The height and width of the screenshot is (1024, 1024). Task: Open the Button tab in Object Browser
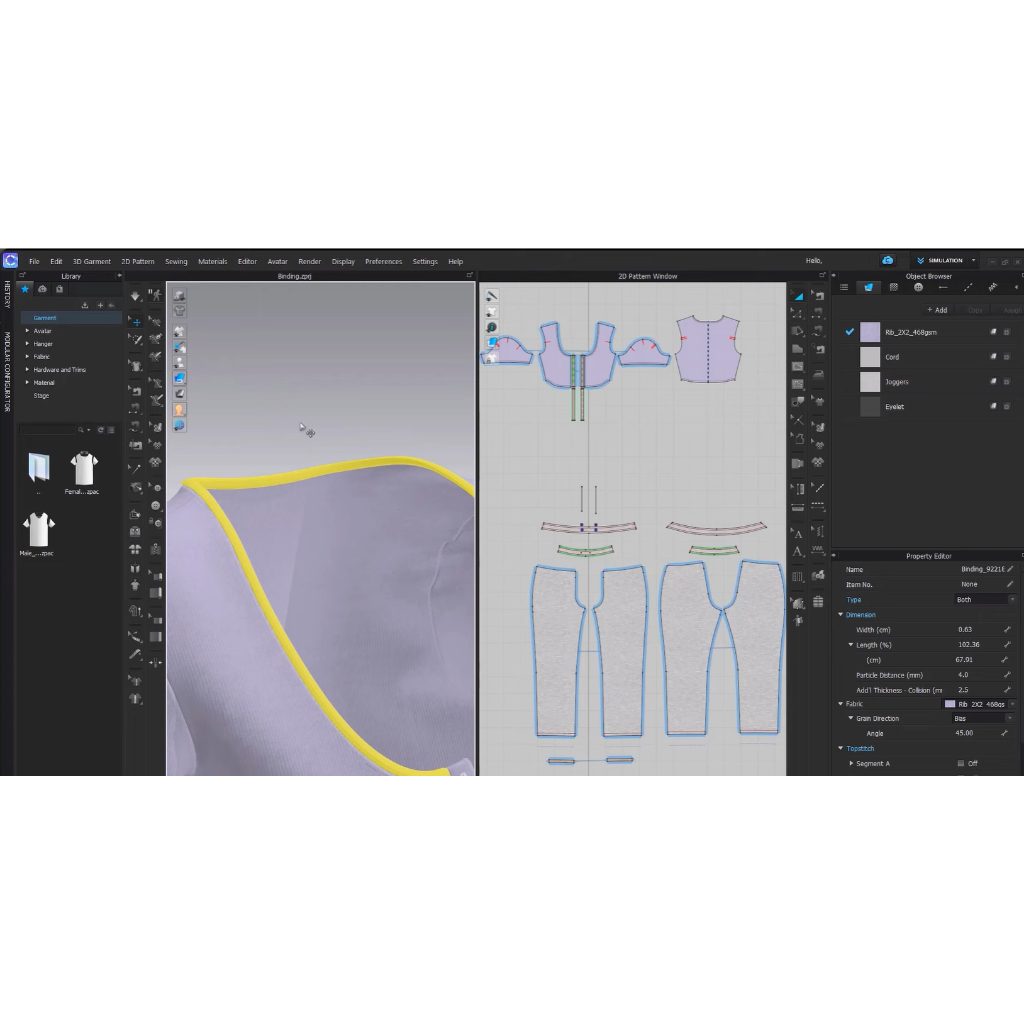918,287
